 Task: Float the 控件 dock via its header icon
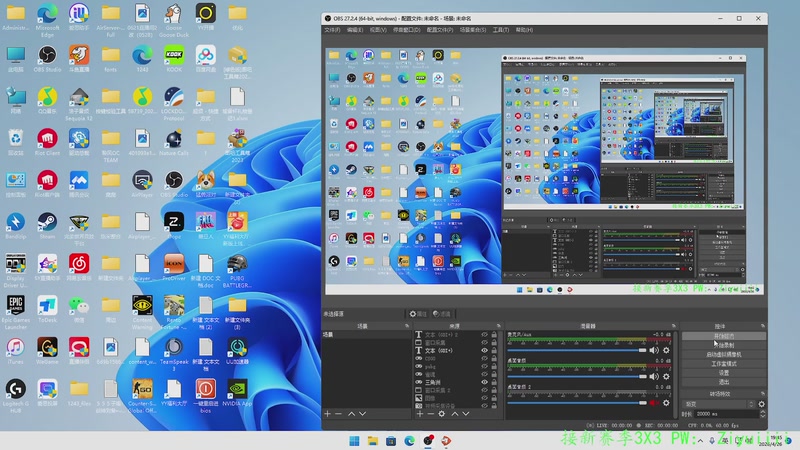(x=763, y=326)
